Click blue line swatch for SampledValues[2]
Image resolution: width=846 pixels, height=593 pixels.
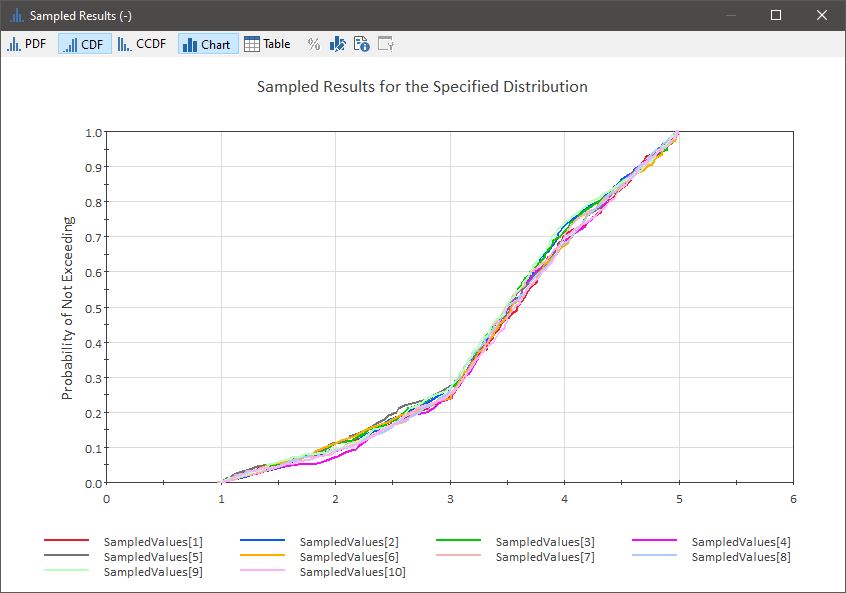[262, 540]
